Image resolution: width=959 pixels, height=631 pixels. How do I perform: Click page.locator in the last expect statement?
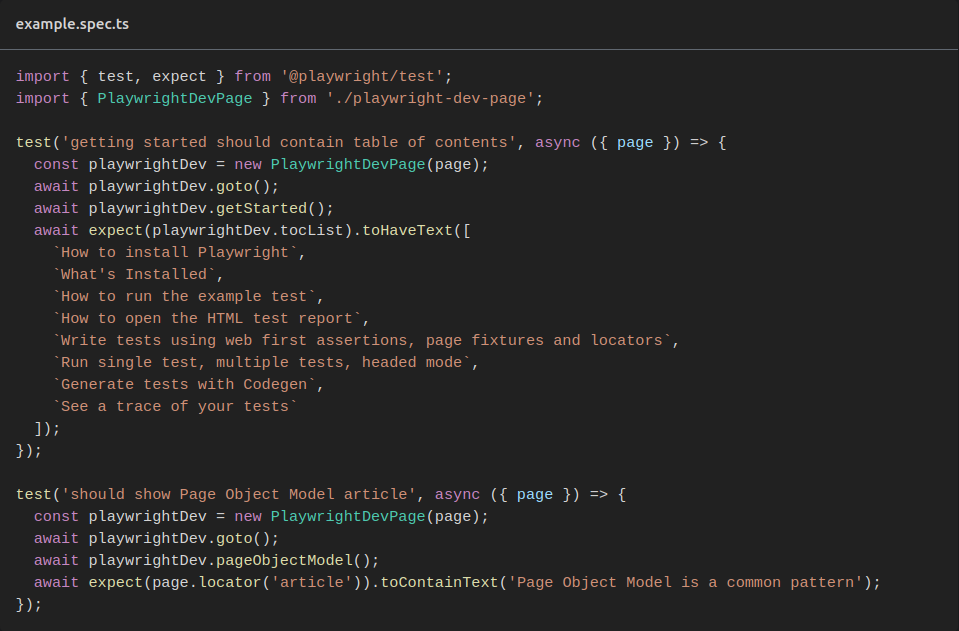(x=207, y=583)
